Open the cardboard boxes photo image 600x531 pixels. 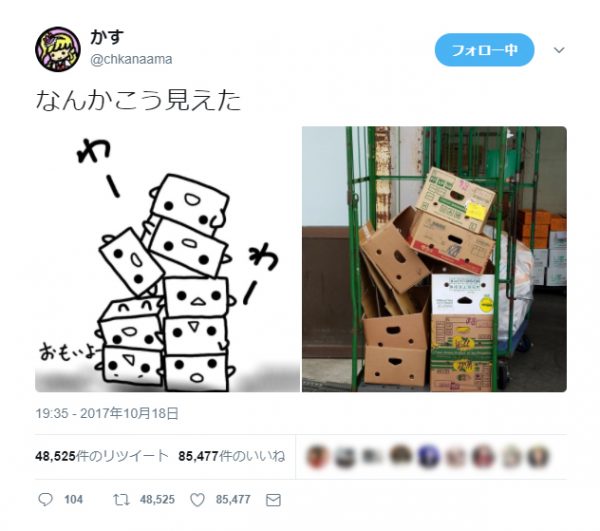point(434,259)
